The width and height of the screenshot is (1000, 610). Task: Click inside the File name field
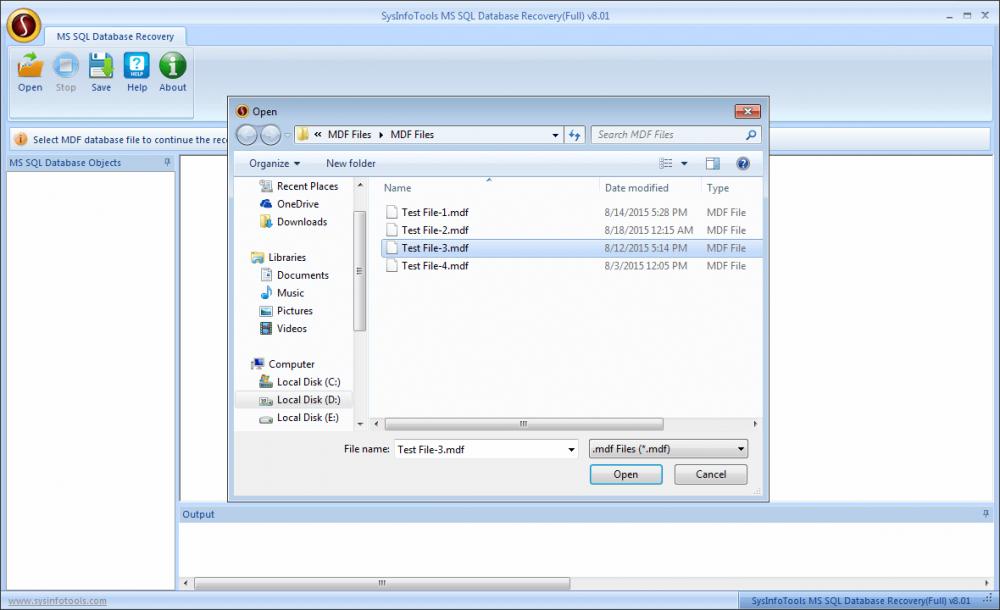tap(480, 449)
